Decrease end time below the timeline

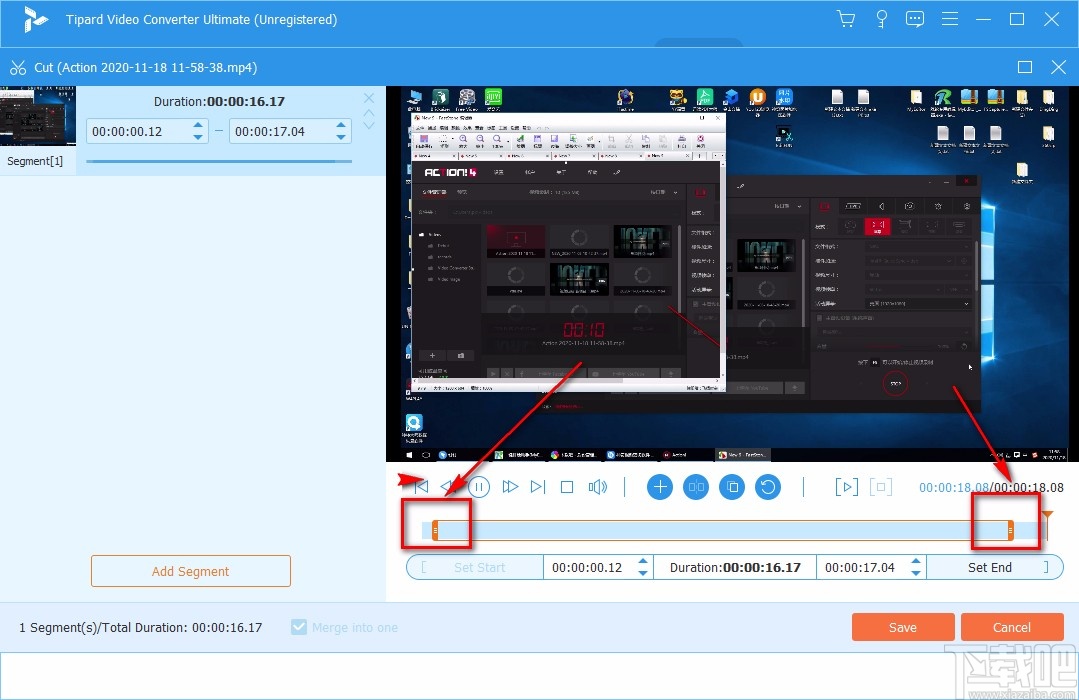(x=916, y=573)
